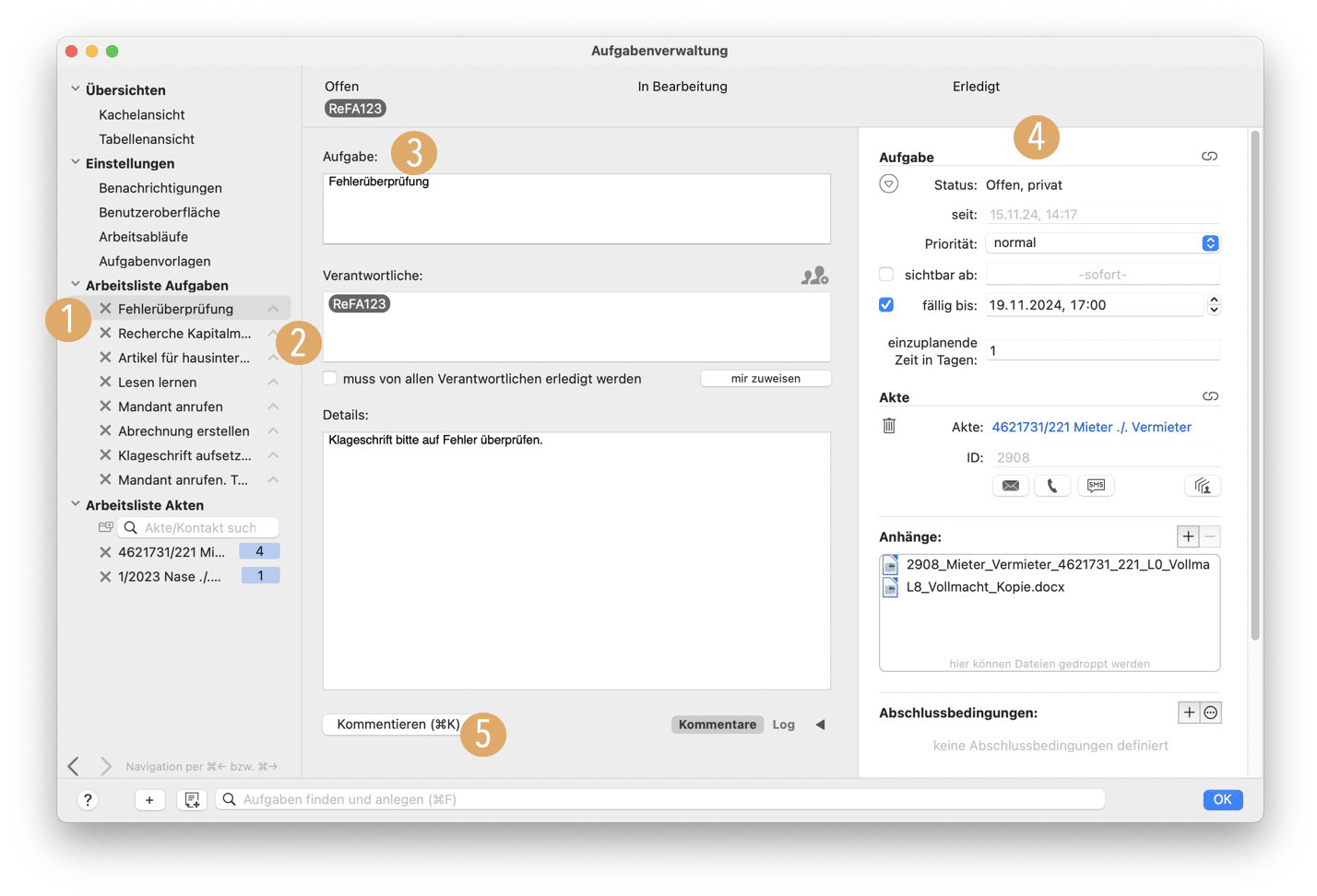Click caret beside Lesen lernen row
The height and width of the screenshot is (896, 1317).
[273, 382]
